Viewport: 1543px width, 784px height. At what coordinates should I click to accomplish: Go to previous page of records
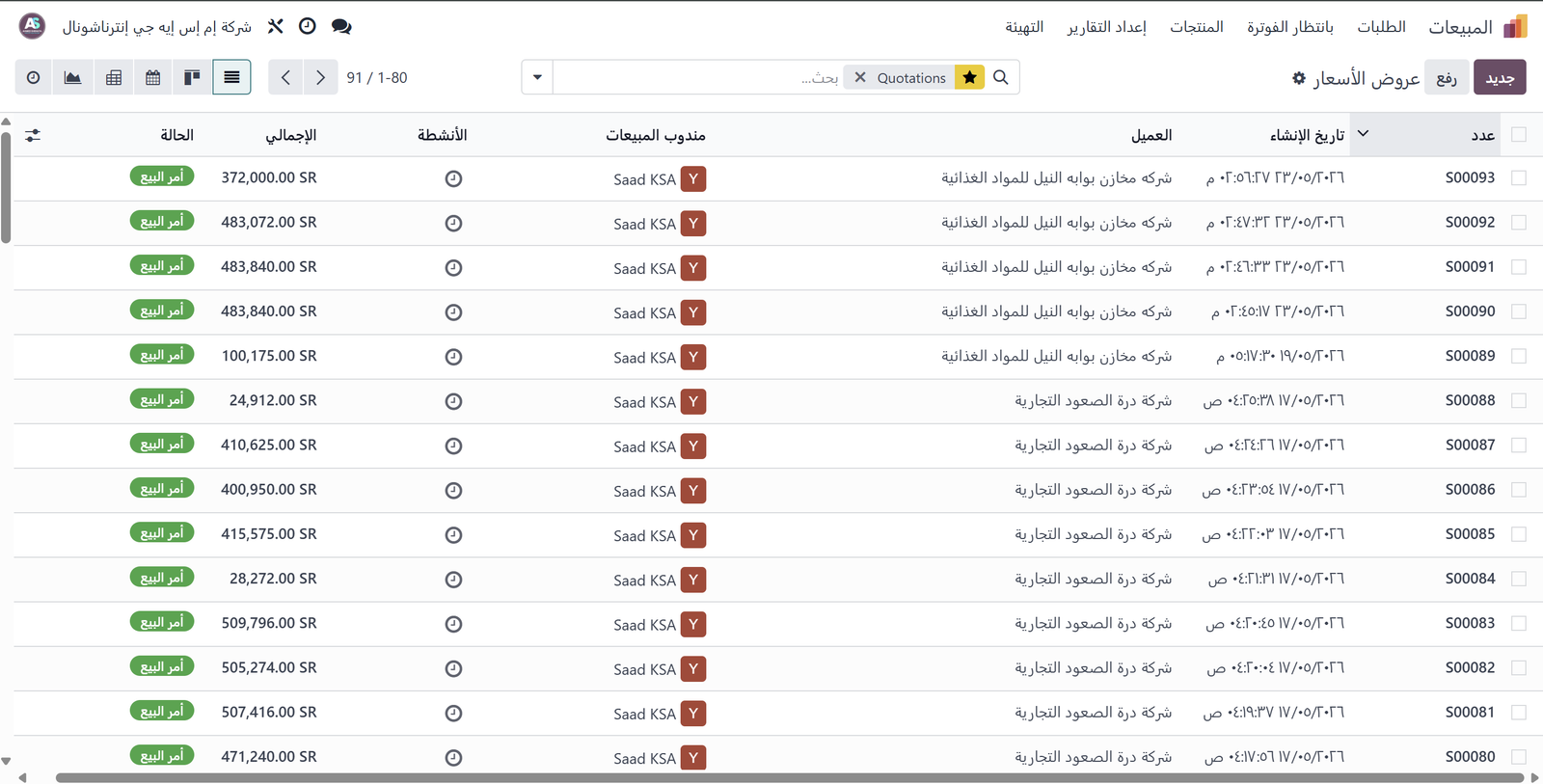pyautogui.click(x=285, y=77)
